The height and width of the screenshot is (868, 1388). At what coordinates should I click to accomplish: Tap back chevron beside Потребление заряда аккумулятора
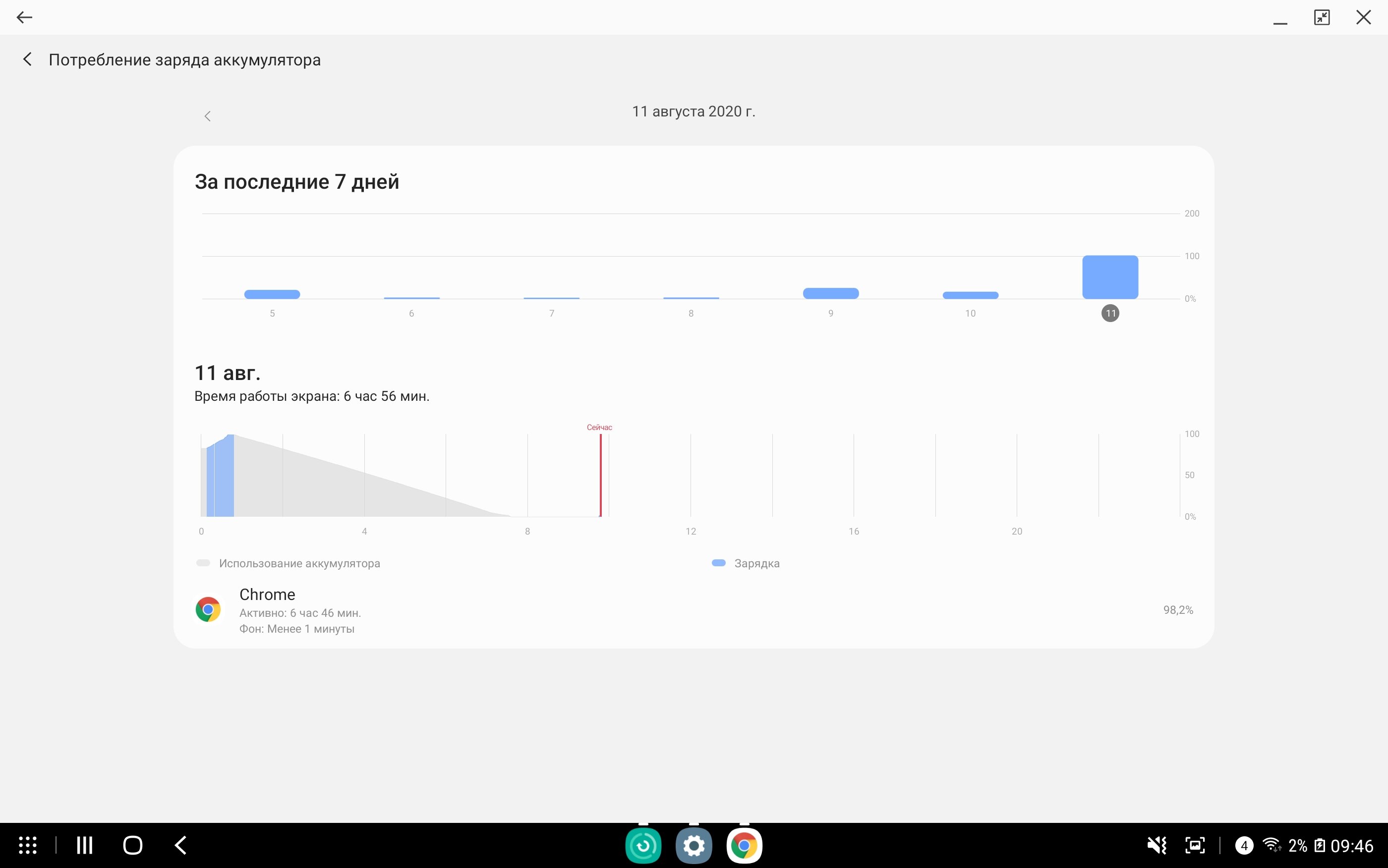27,59
